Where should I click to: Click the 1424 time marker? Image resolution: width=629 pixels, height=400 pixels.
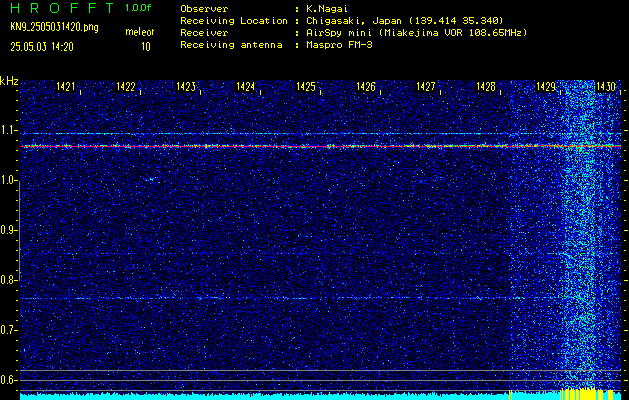(246, 86)
